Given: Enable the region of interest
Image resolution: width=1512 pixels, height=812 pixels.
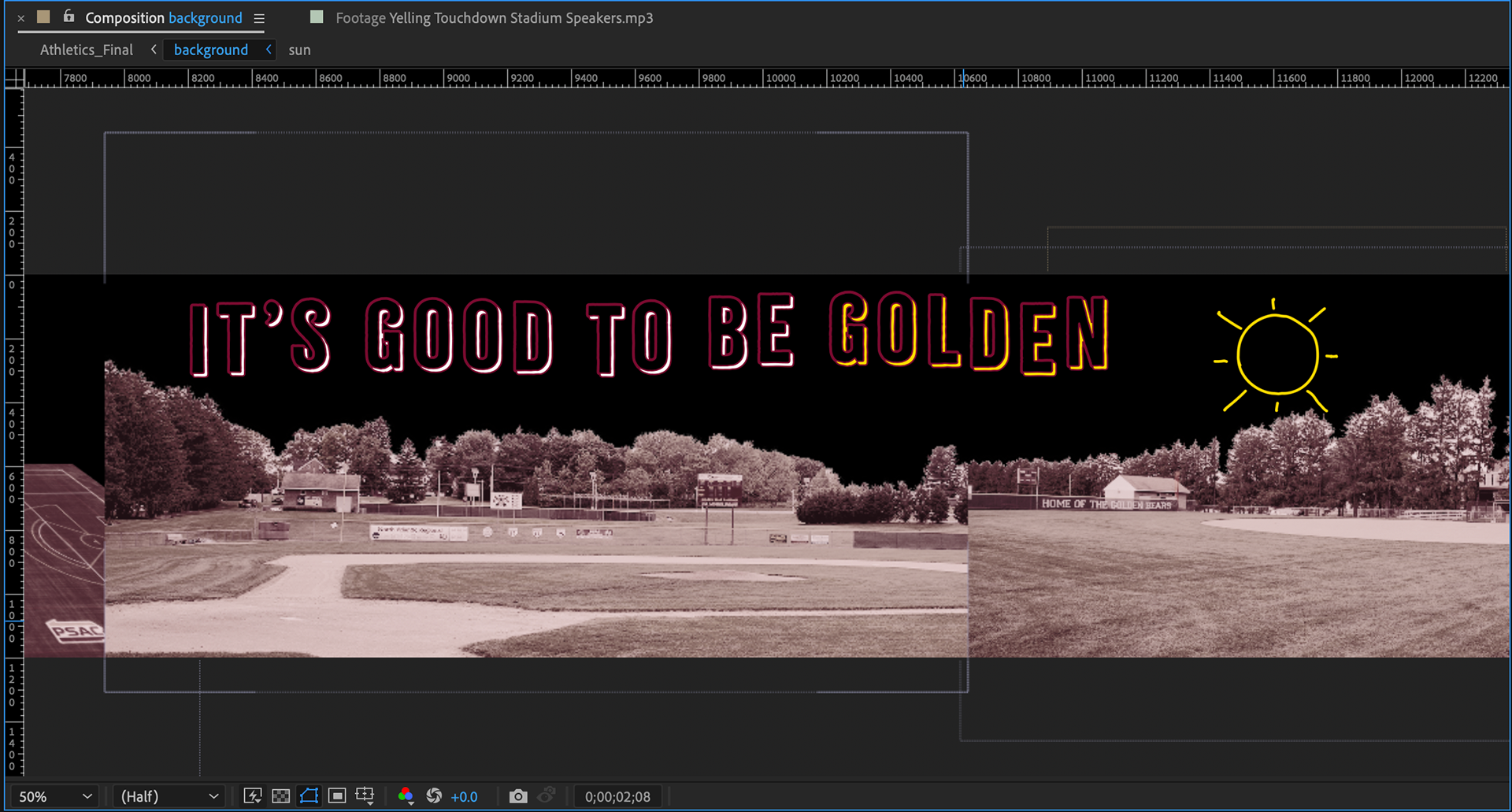Looking at the screenshot, I should [337, 795].
